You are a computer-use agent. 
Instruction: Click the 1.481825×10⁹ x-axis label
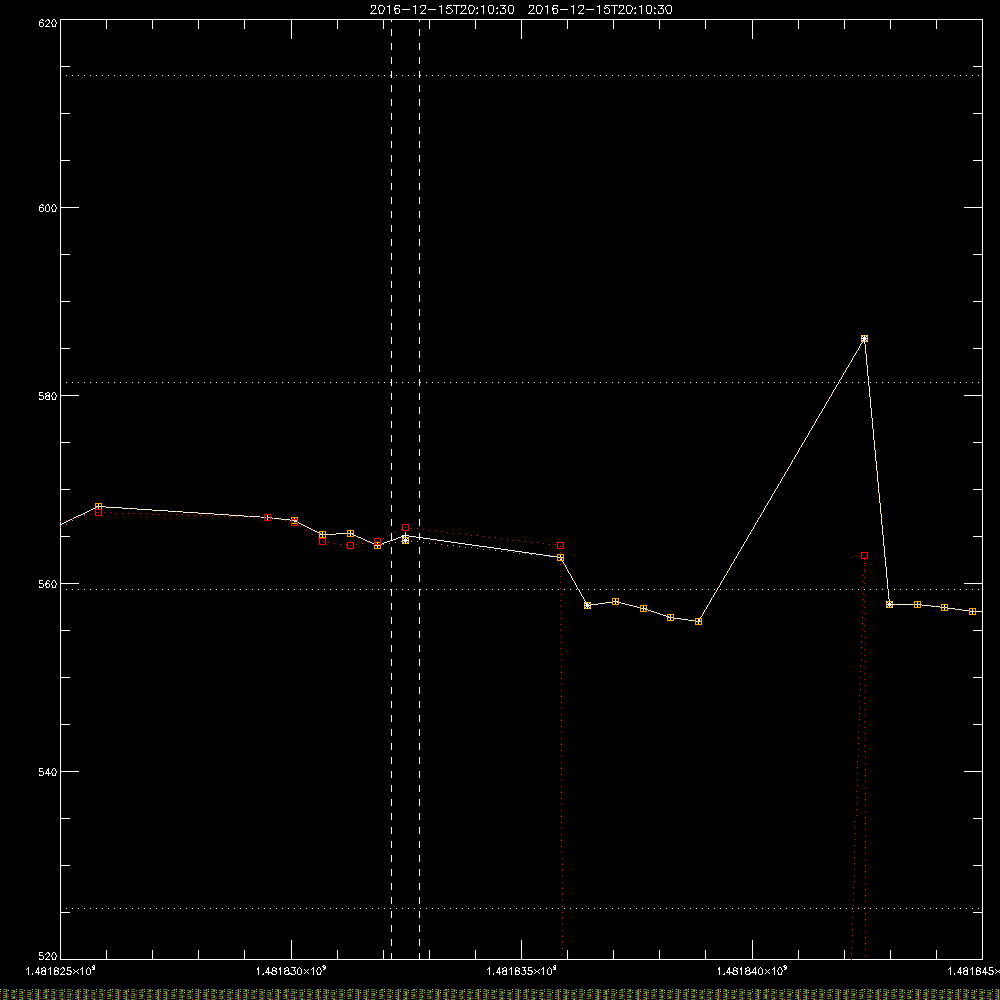click(61, 971)
